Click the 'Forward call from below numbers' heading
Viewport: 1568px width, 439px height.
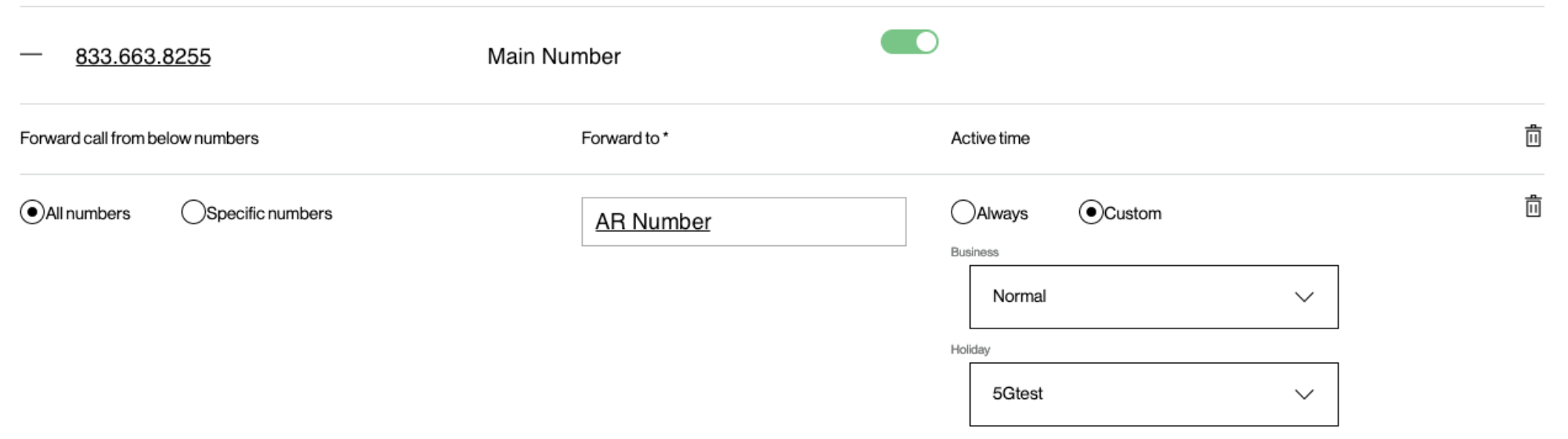tap(139, 138)
